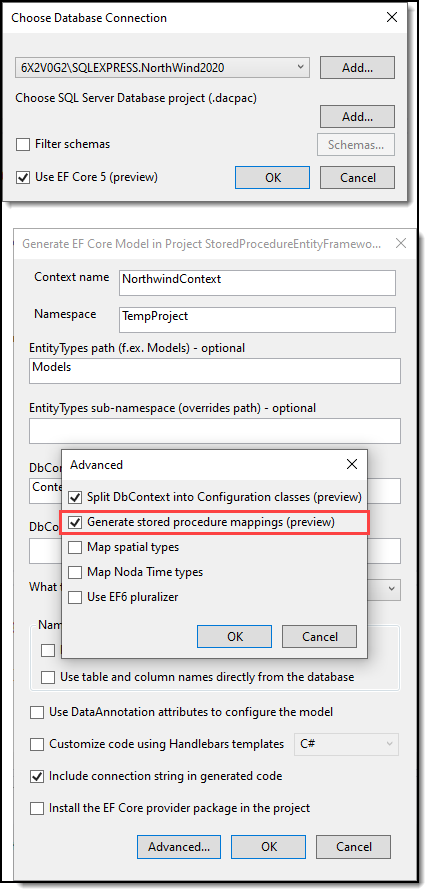Check Install the EF Core provider package
The width and height of the screenshot is (430, 894).
point(37,808)
